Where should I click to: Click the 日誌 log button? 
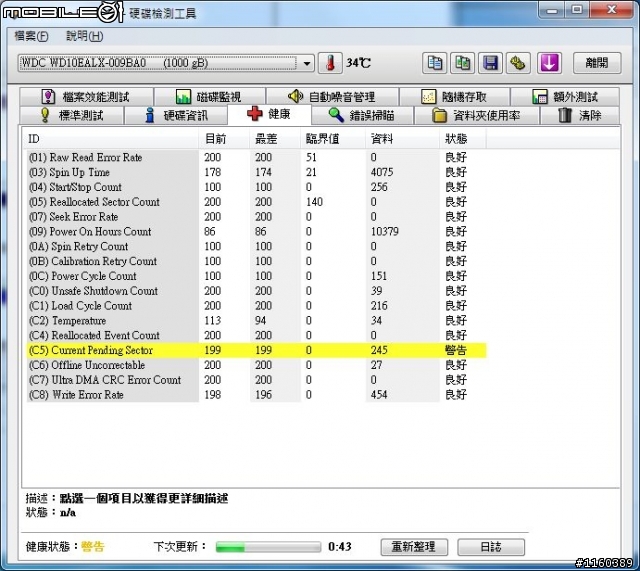click(491, 547)
